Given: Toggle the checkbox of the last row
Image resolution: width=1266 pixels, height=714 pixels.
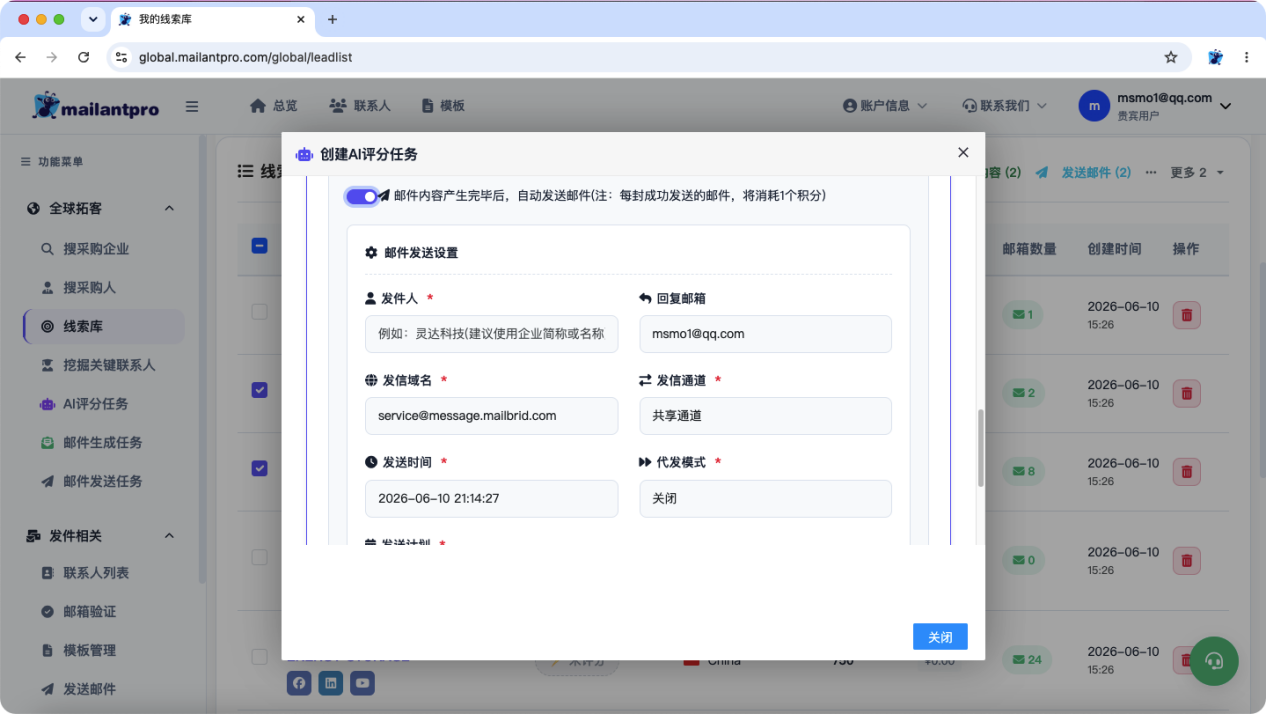Looking at the screenshot, I should click(259, 657).
